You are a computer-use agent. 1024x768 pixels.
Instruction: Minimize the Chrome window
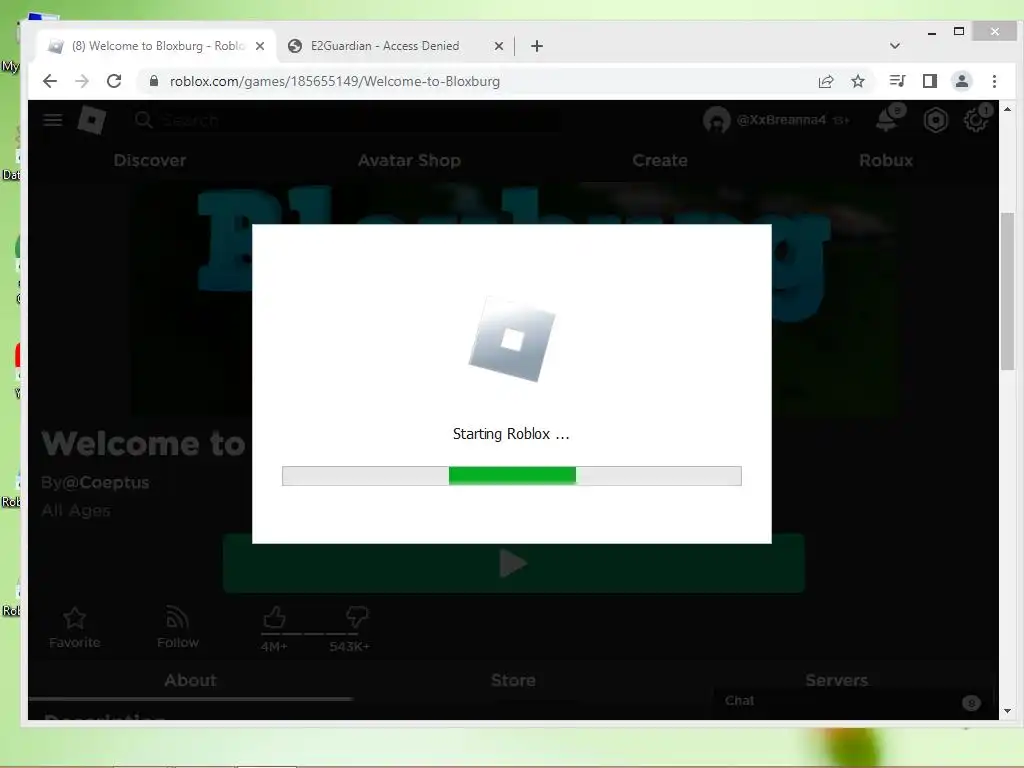tap(932, 32)
